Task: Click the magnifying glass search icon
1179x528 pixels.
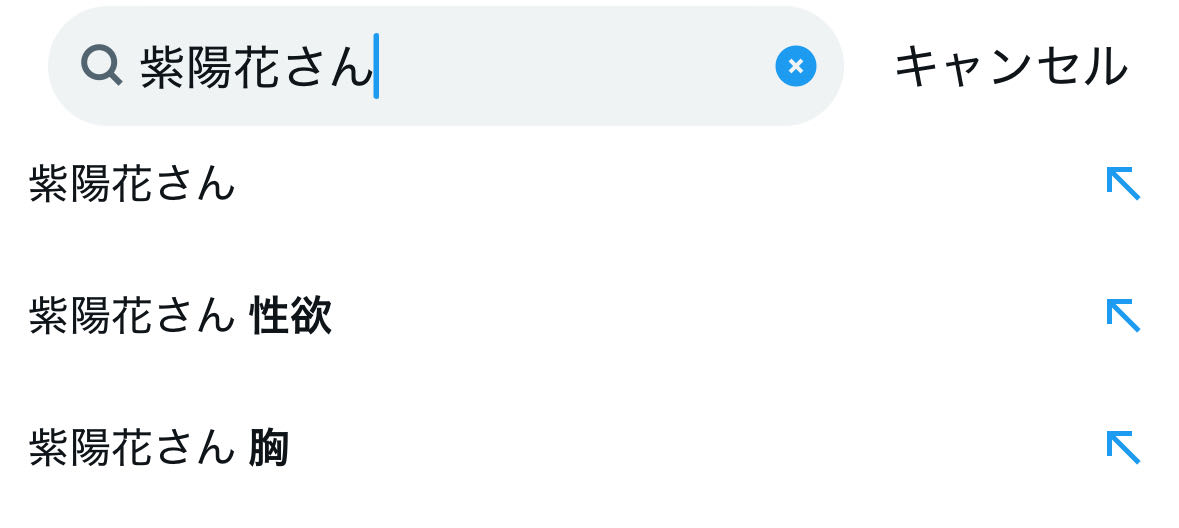Action: coord(101,67)
